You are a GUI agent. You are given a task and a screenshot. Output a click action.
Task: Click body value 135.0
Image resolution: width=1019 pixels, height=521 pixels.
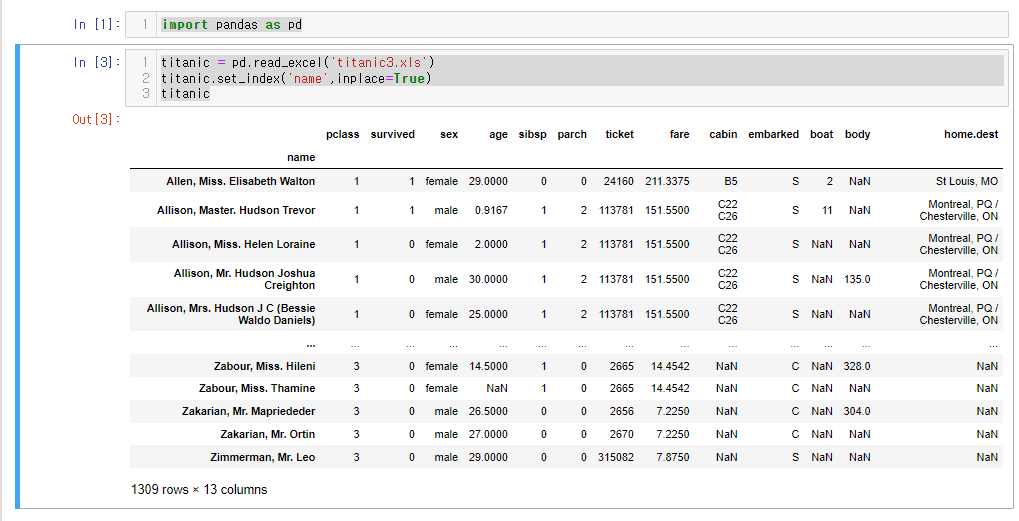tap(857, 279)
